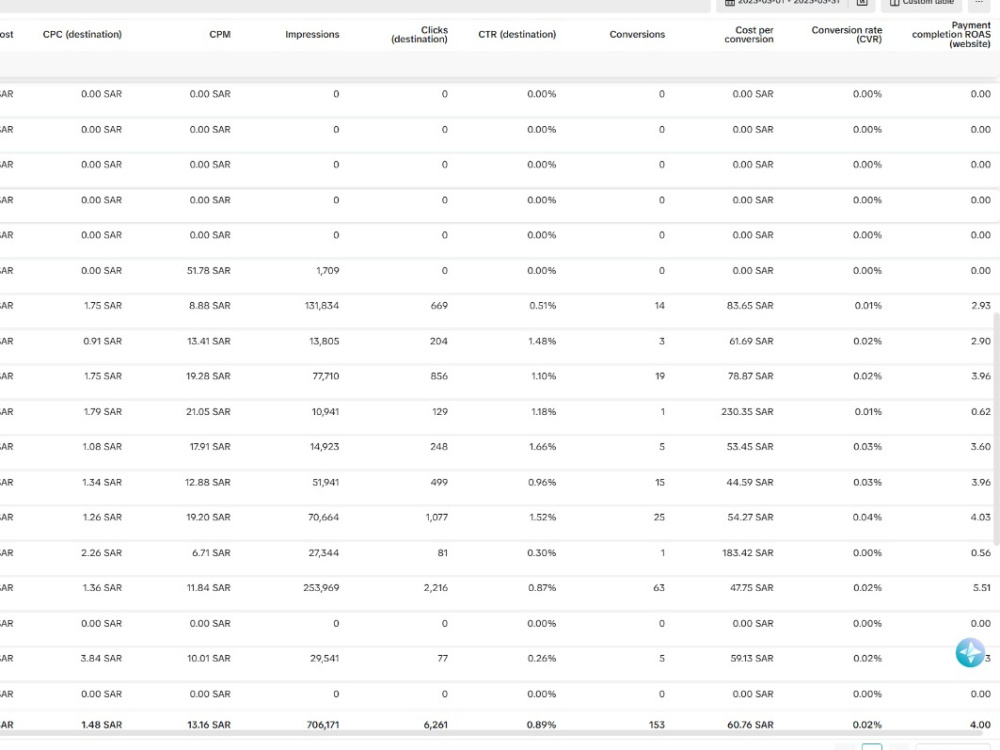Sort by Conversions column header
This screenshot has height=750, width=1000.
[x=637, y=34]
